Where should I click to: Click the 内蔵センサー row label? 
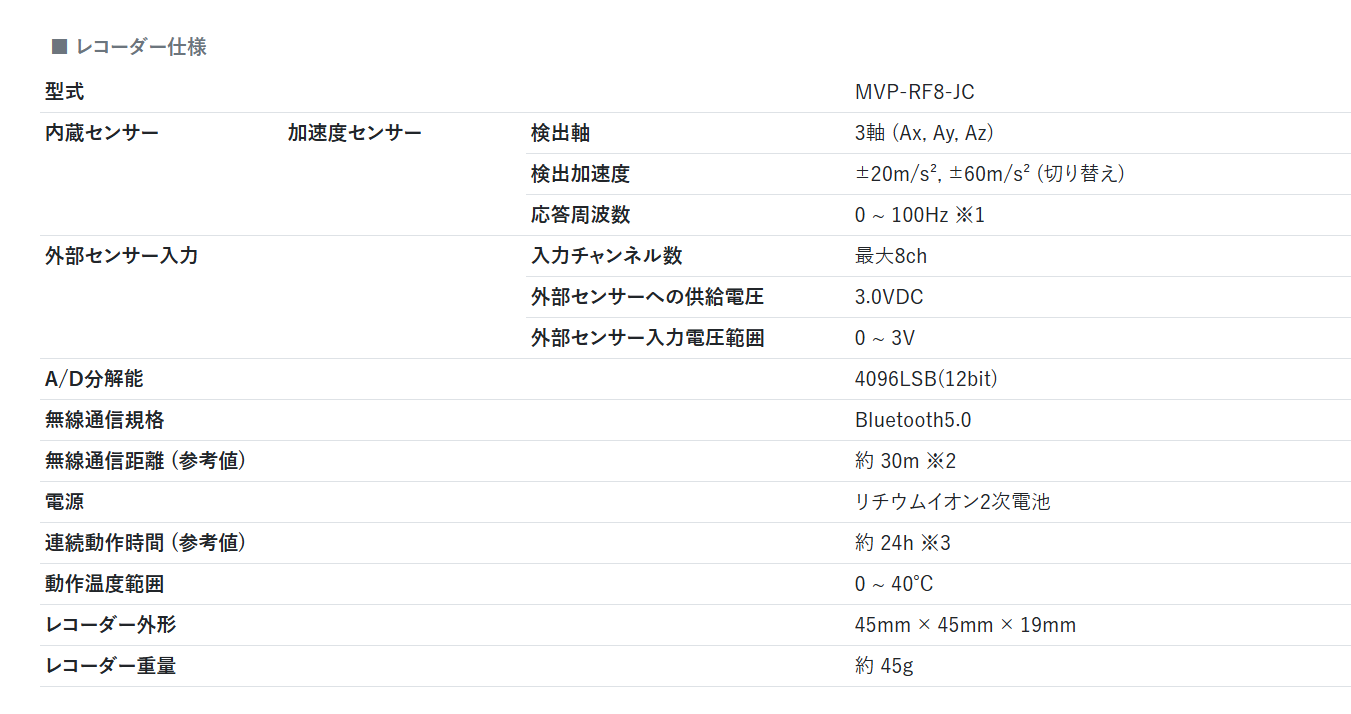(x=102, y=133)
